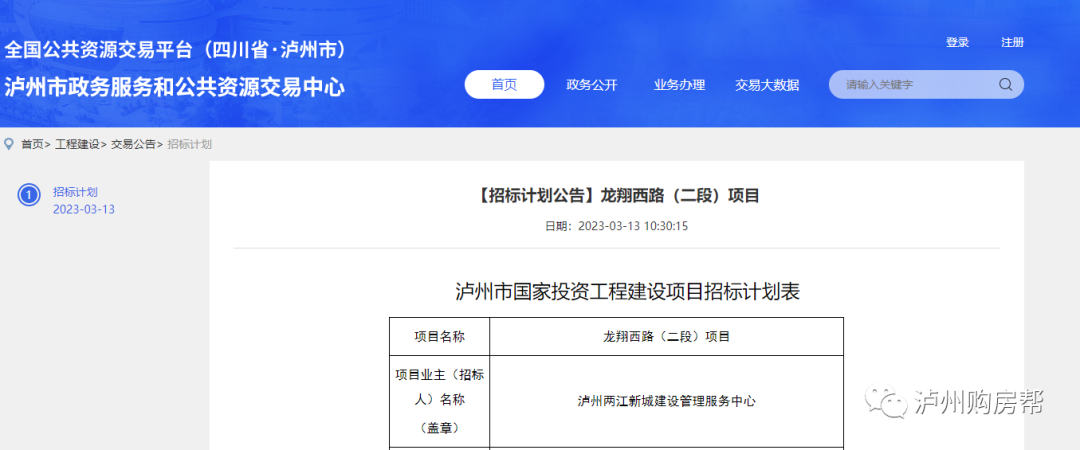
Task: Click the 泸州市政务服务和公共资源交易中心 heading
Action: pyautogui.click(x=175, y=87)
